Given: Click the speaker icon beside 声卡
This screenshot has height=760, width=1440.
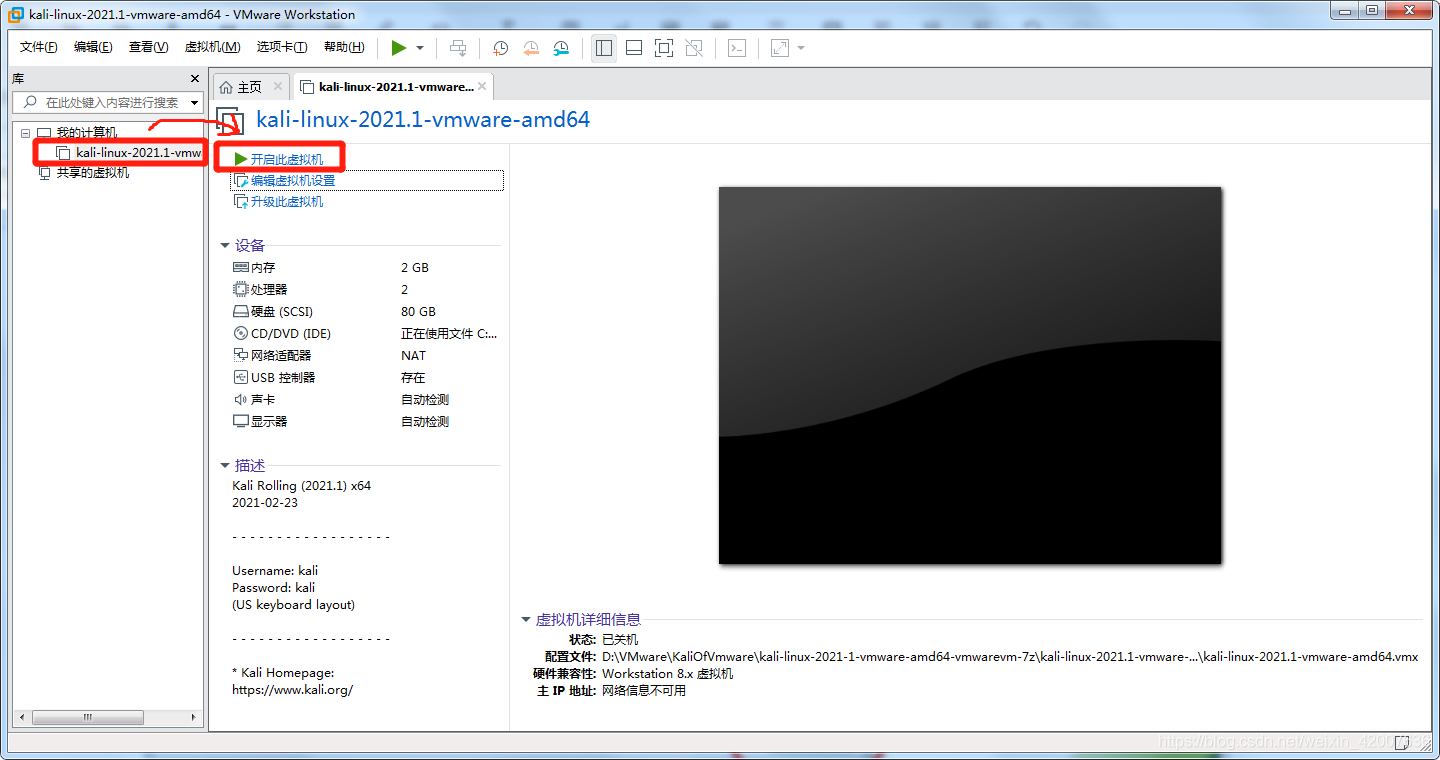Looking at the screenshot, I should pos(240,399).
